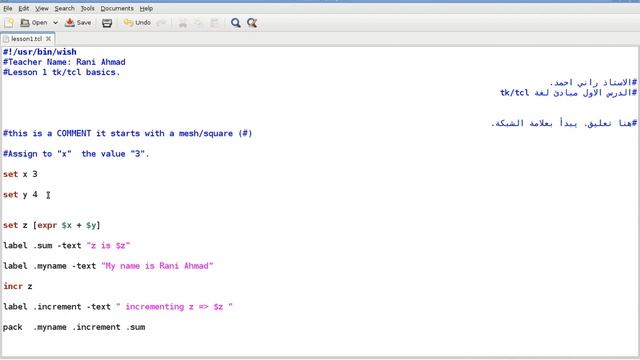Open the Tools menu
640x360 pixels.
87,8
